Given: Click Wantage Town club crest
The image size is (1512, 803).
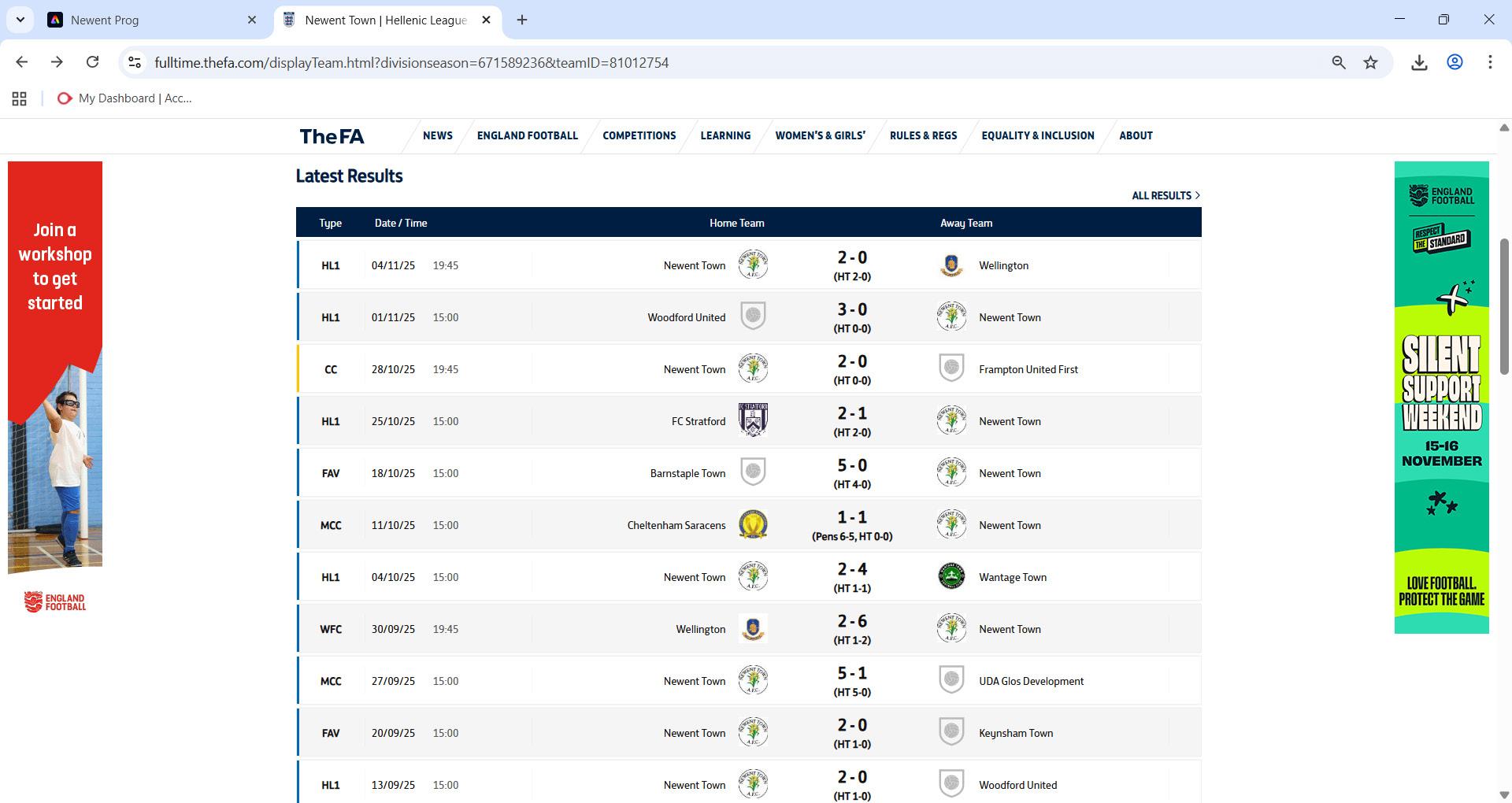Looking at the screenshot, I should coord(951,576).
